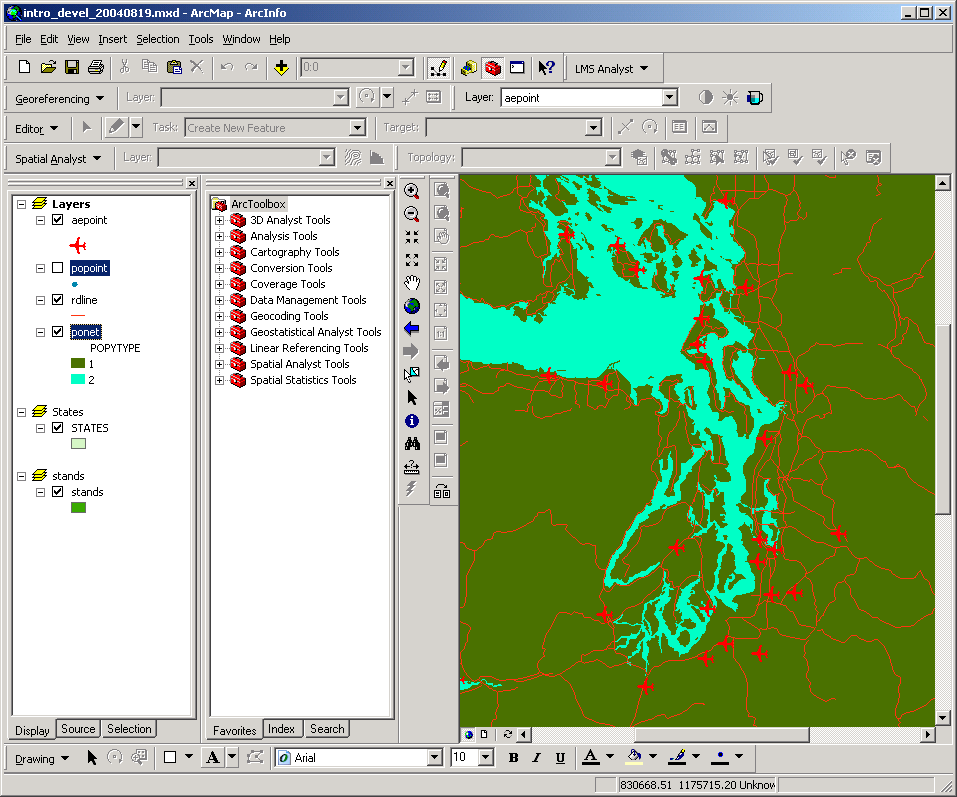This screenshot has height=797, width=957.
Task: Click the Go Back To Previous Extent arrow
Action: pos(411,327)
